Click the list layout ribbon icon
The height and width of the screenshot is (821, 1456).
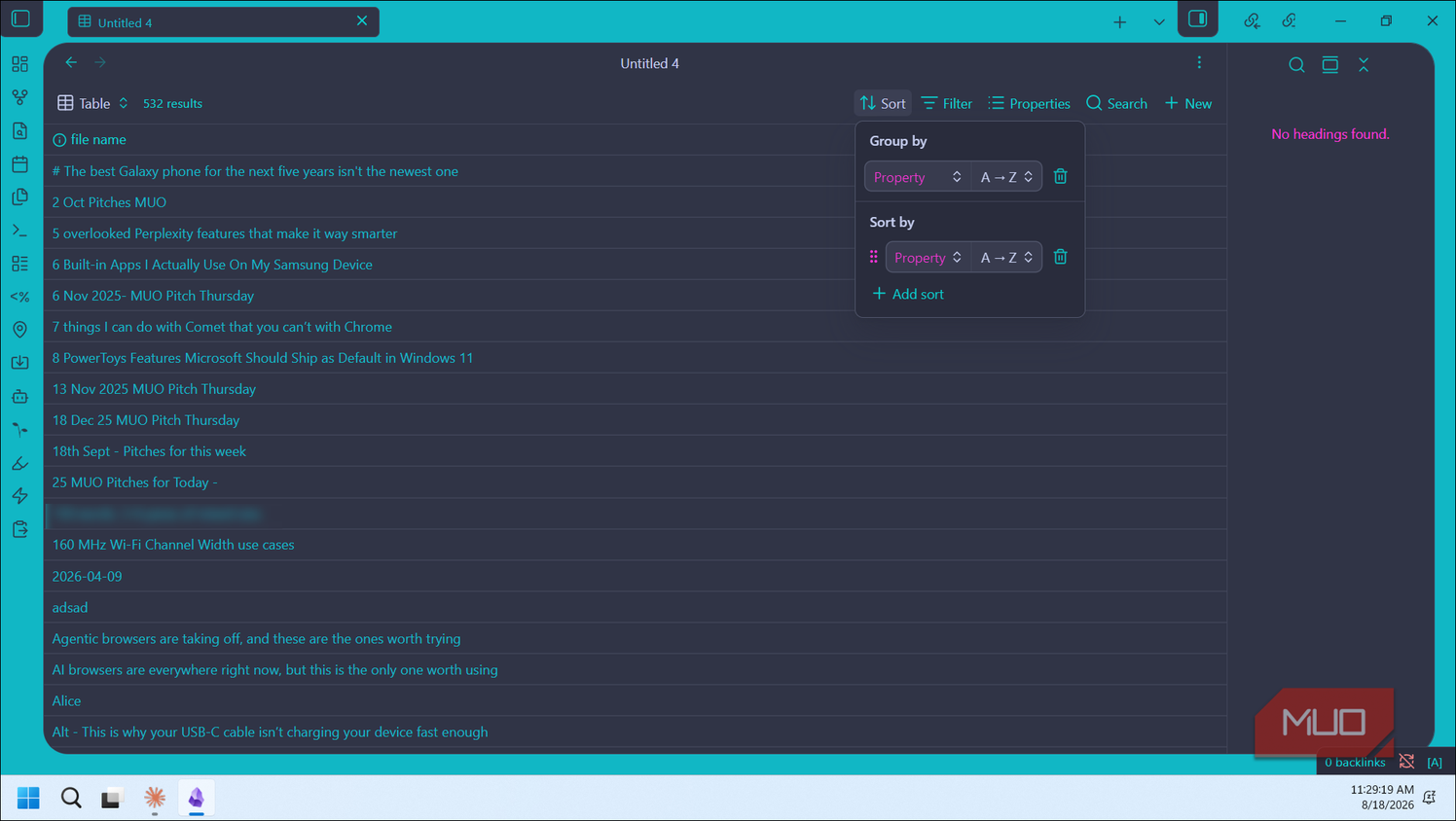click(19, 264)
